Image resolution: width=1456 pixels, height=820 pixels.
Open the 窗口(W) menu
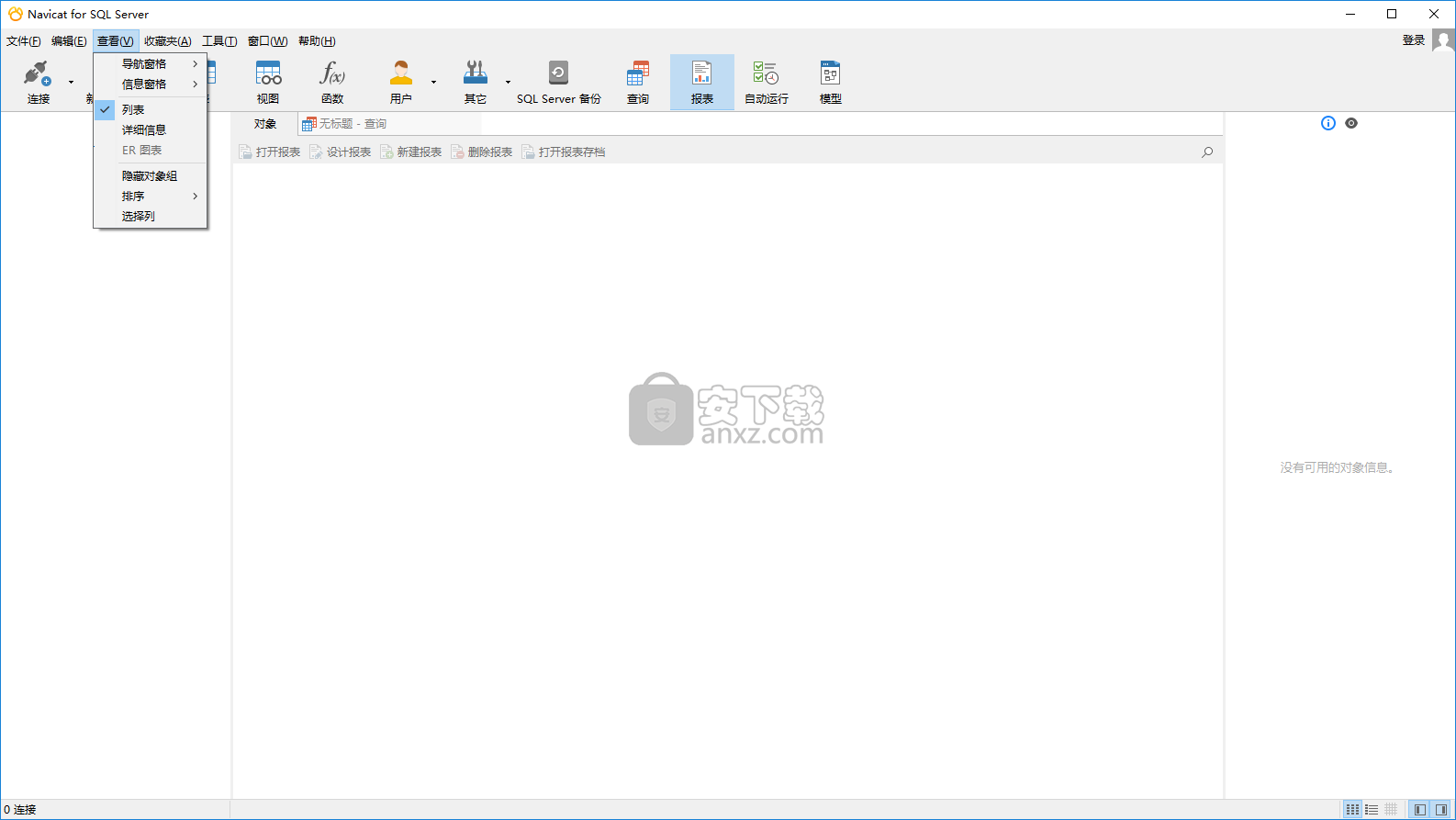coord(268,41)
